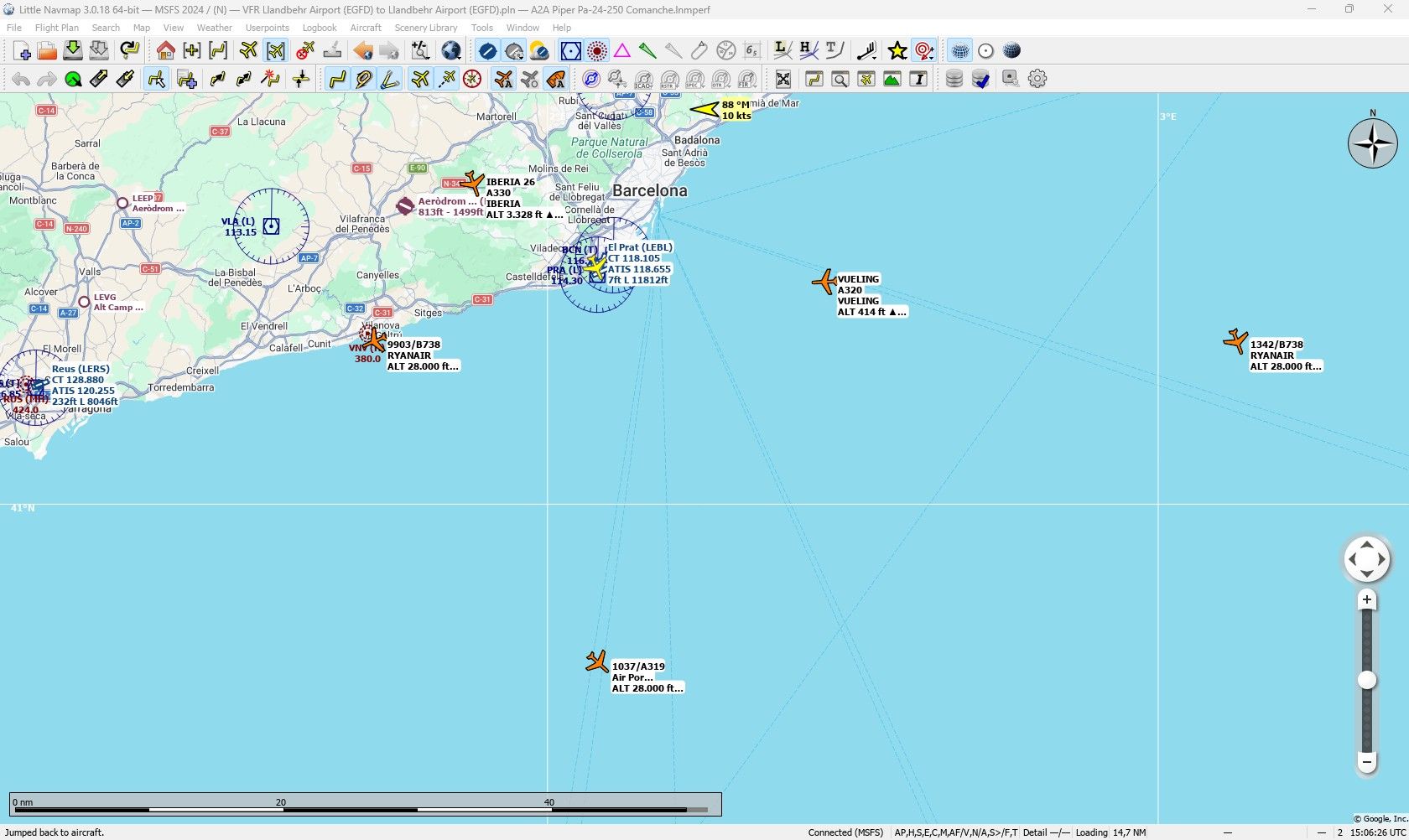Go to the home view
This screenshot has height=840, width=1409.
(x=166, y=51)
